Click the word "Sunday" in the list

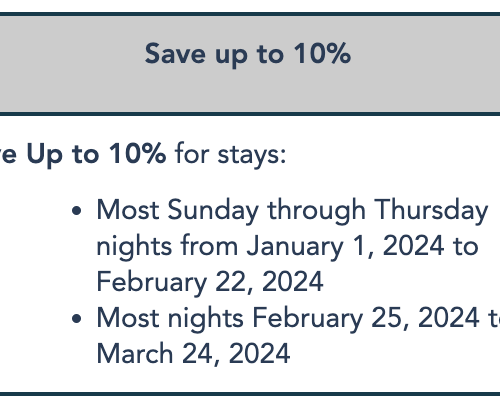click(x=213, y=211)
